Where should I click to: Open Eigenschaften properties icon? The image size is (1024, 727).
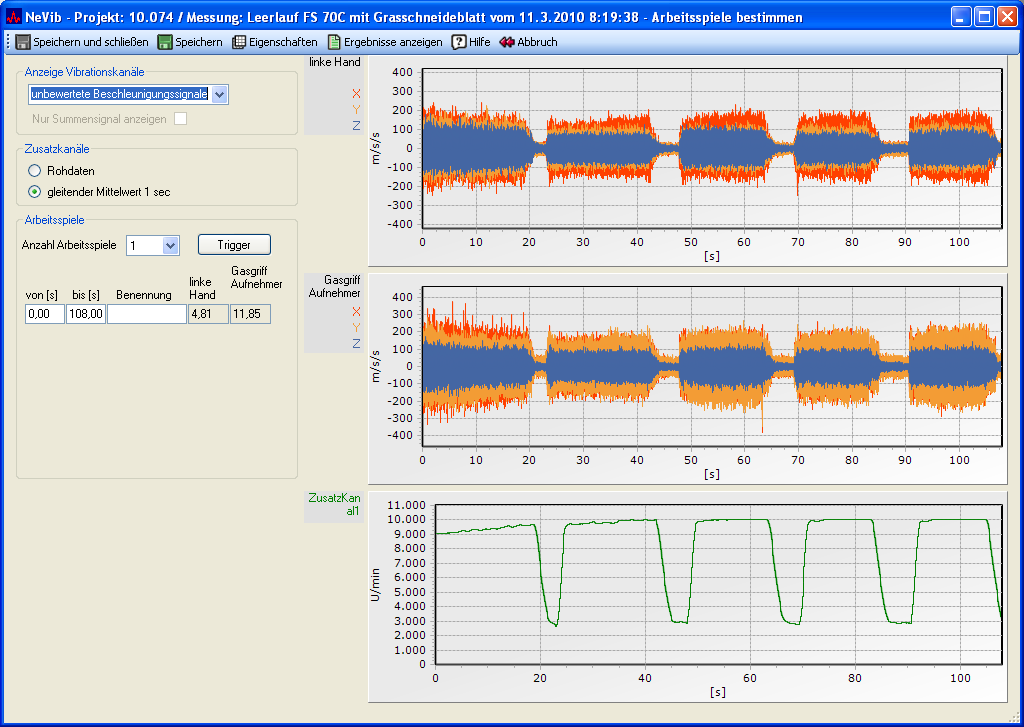click(239, 42)
